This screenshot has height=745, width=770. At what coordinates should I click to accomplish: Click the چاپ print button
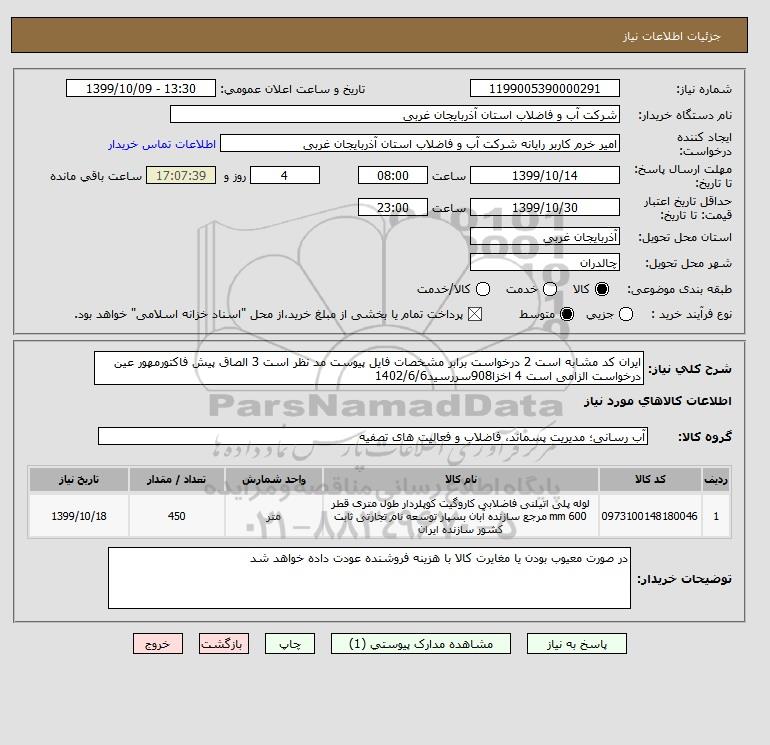(290, 644)
